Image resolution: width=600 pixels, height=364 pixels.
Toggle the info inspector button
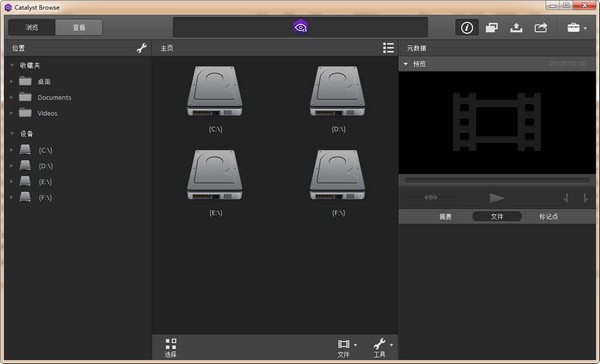tap(466, 28)
